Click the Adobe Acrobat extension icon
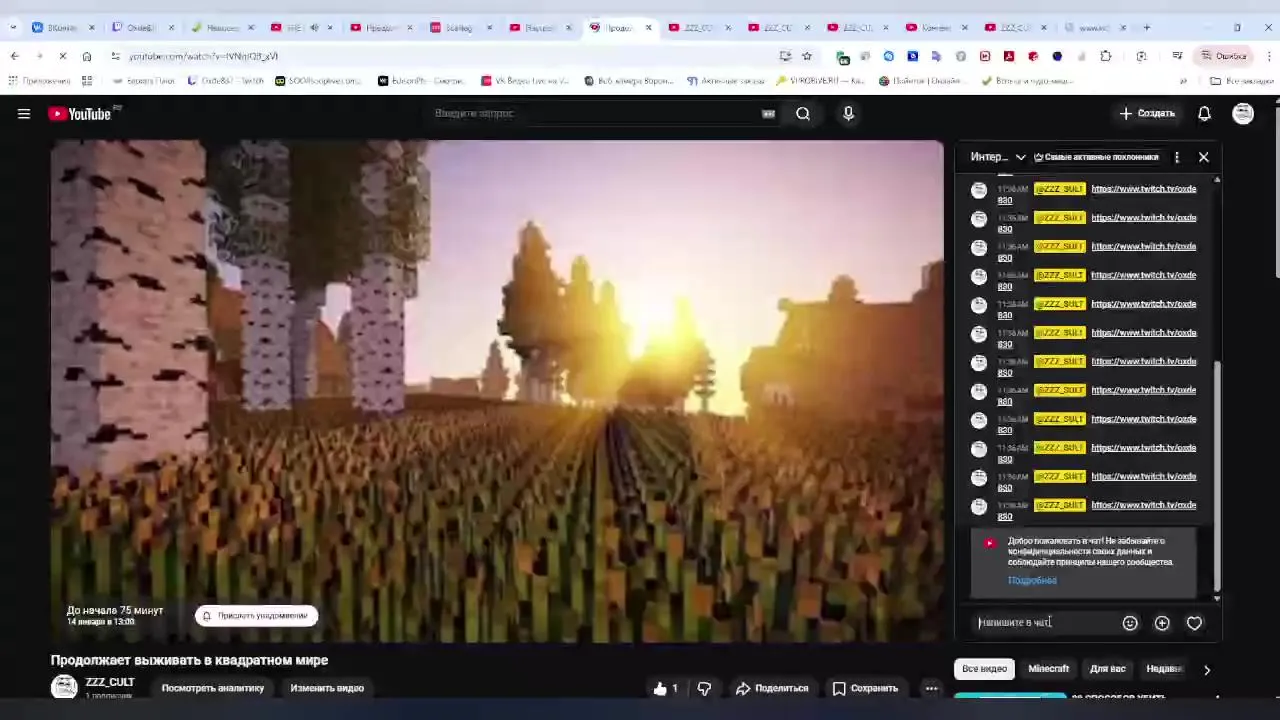1280x720 pixels. [1009, 56]
